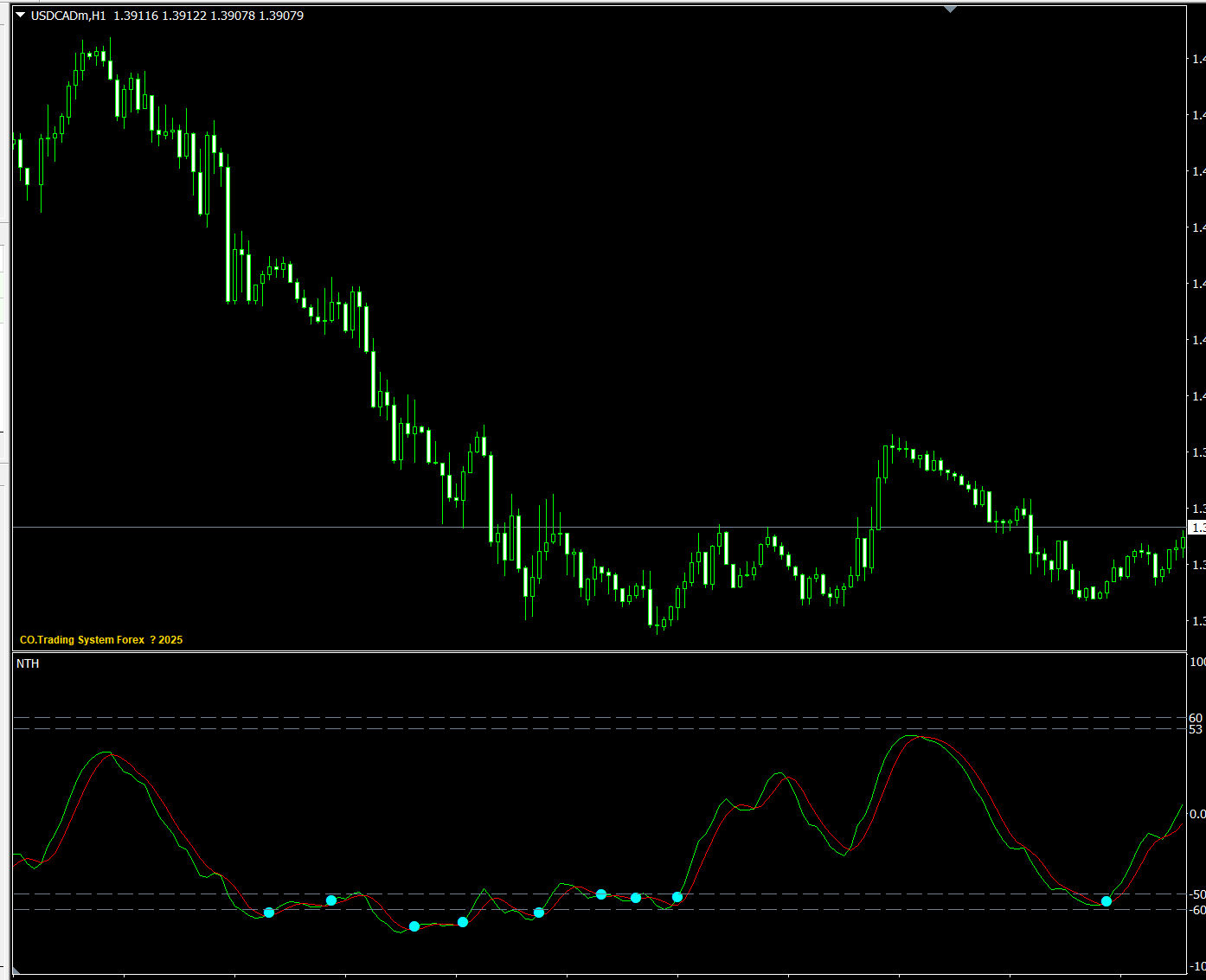This screenshot has height=980, width=1206.
Task: Click the second cyan signal dot from left
Action: (331, 900)
